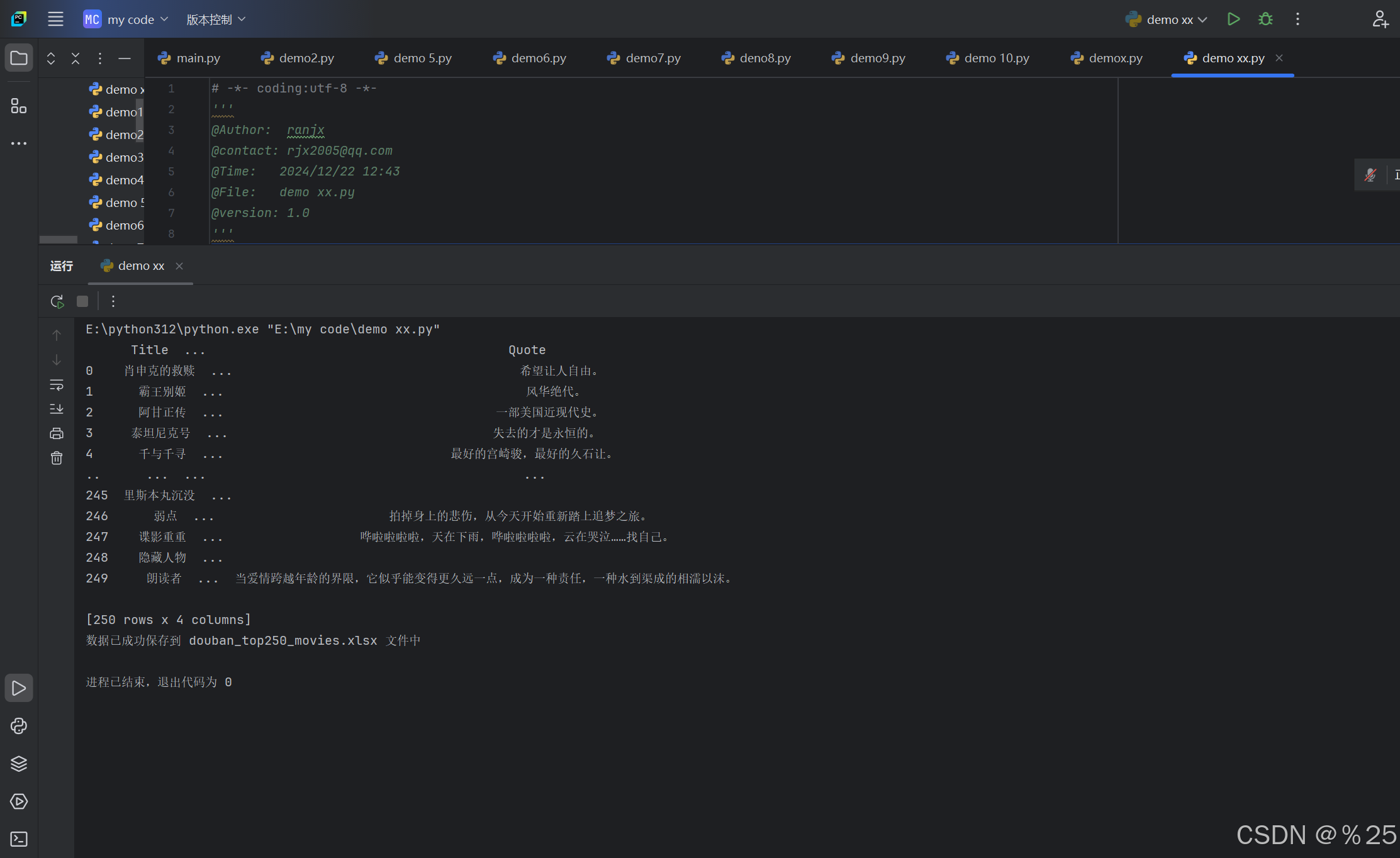Click the stop process square button
This screenshot has height=858, width=1400.
click(82, 301)
